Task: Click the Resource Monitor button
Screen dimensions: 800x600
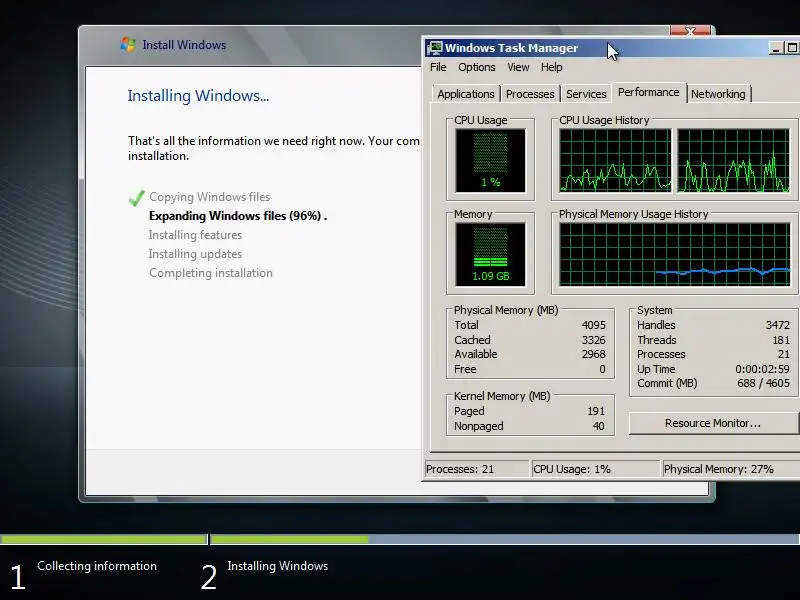Action: point(713,423)
